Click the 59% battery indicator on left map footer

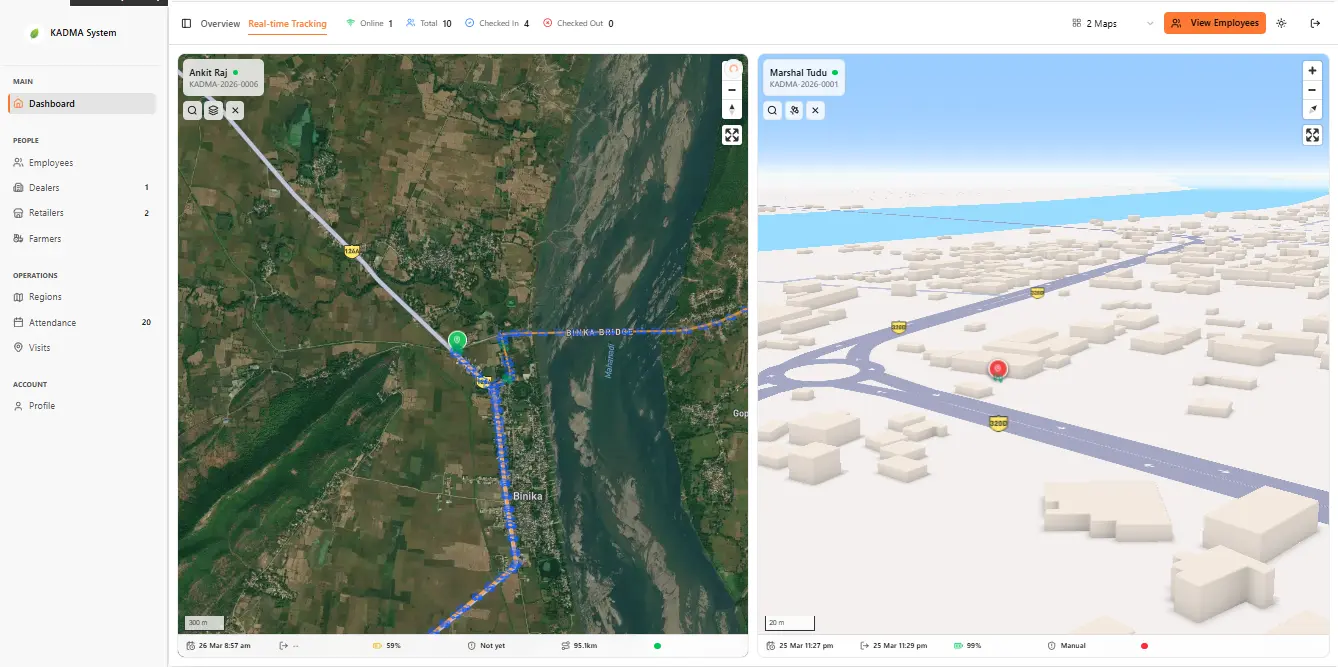tap(386, 645)
